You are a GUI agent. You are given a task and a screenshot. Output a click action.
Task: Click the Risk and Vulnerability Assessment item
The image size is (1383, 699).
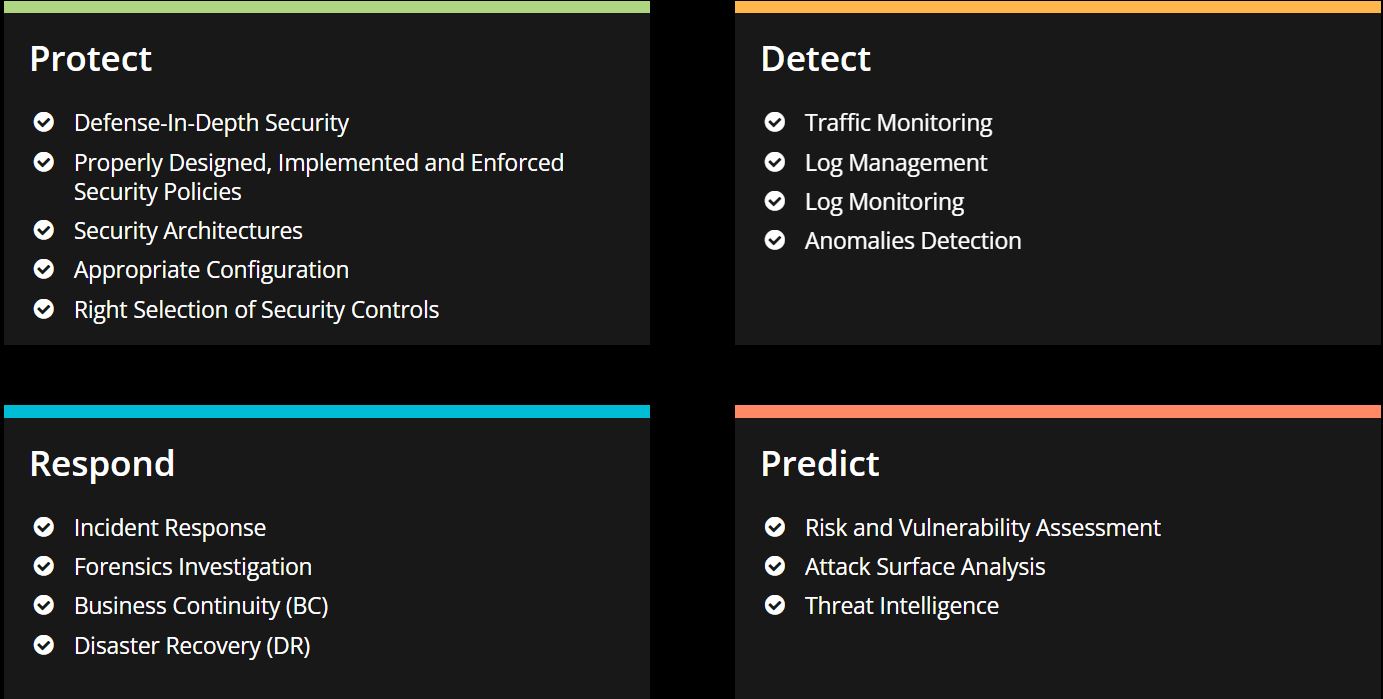coord(983,528)
